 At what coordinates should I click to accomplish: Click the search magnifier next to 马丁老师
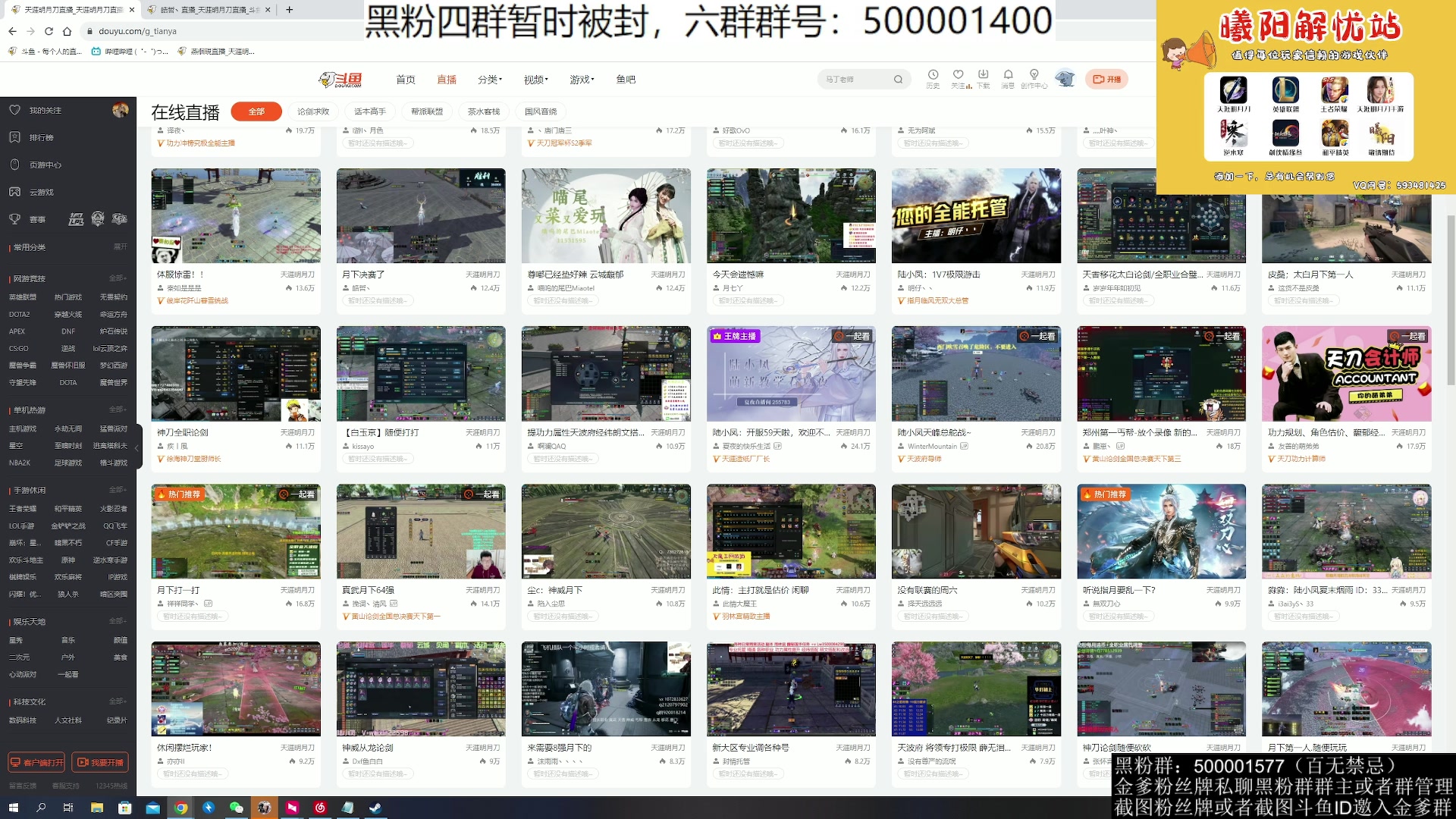point(898,79)
